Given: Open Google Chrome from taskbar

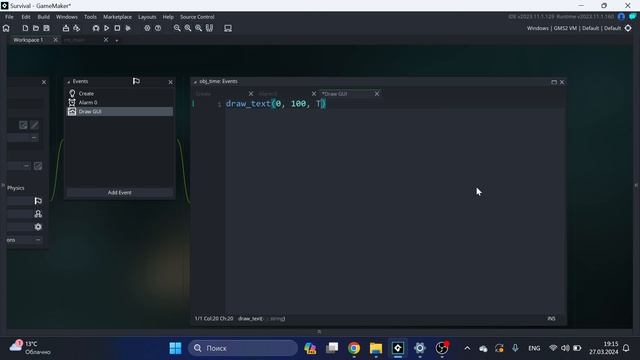Looking at the screenshot, I should pyautogui.click(x=354, y=348).
